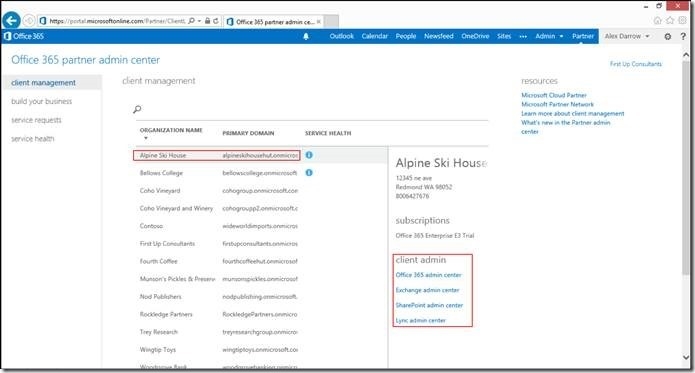This screenshot has width=695, height=373.
Task: Open Sites from the top navigation
Action: click(x=504, y=36)
